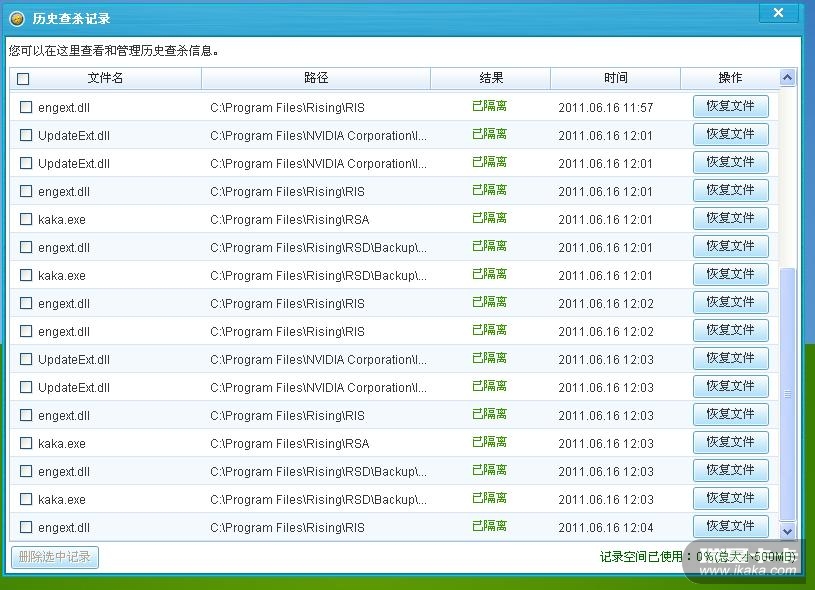
Task: Click 恢复文件 for engext.dll RIS at 12:01
Action: [x=730, y=190]
